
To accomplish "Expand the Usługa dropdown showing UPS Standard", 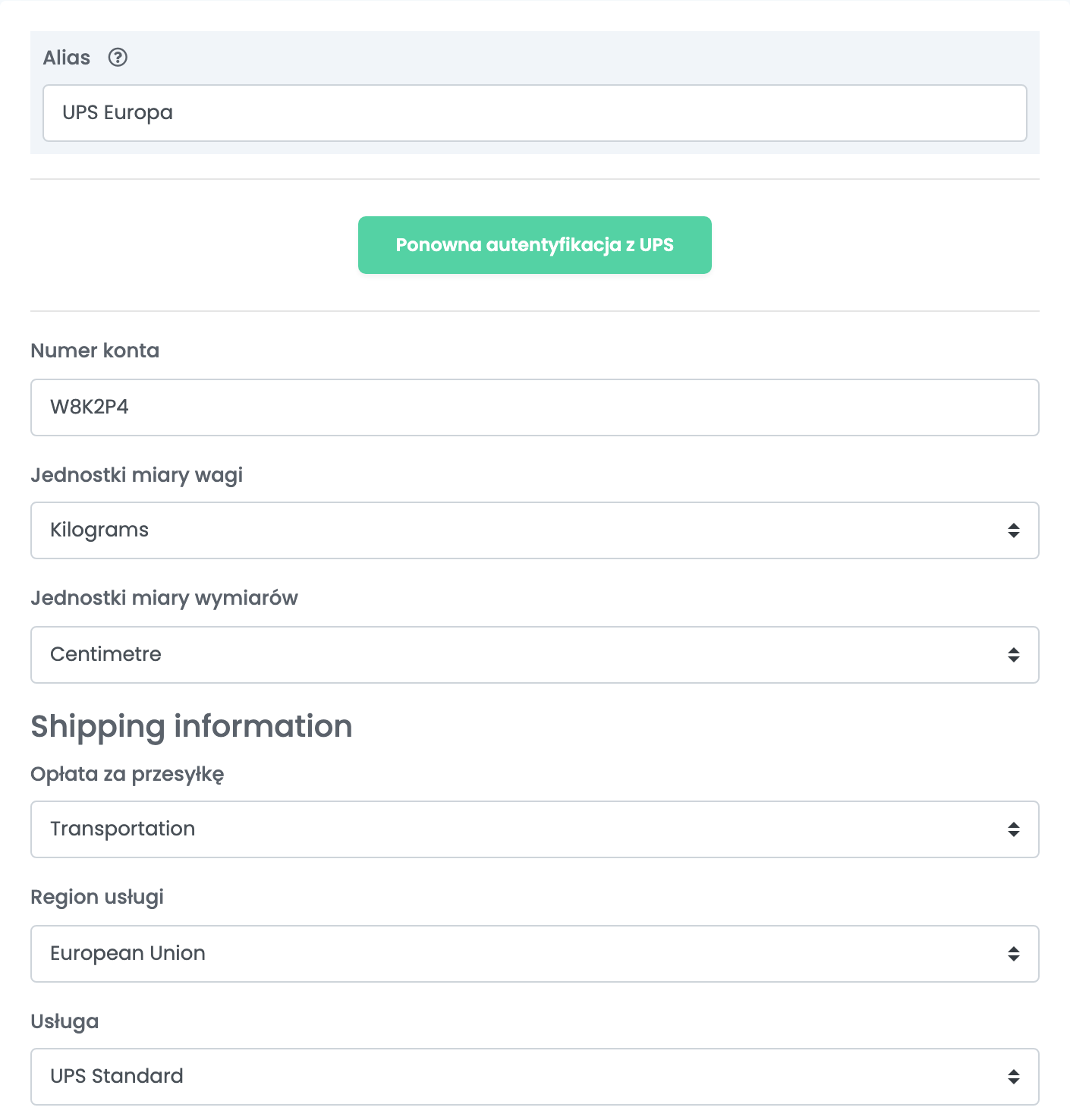I will coord(535,1077).
